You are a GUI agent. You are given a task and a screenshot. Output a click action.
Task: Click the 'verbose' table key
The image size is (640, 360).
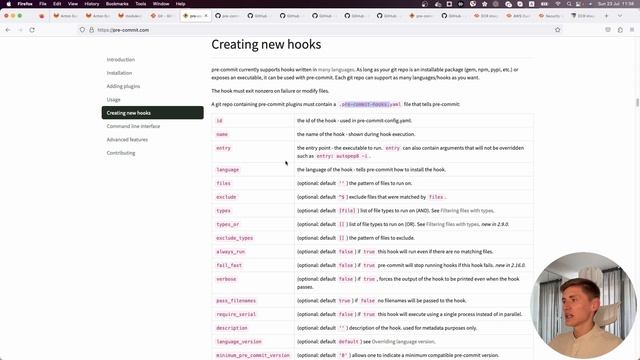click(226, 279)
